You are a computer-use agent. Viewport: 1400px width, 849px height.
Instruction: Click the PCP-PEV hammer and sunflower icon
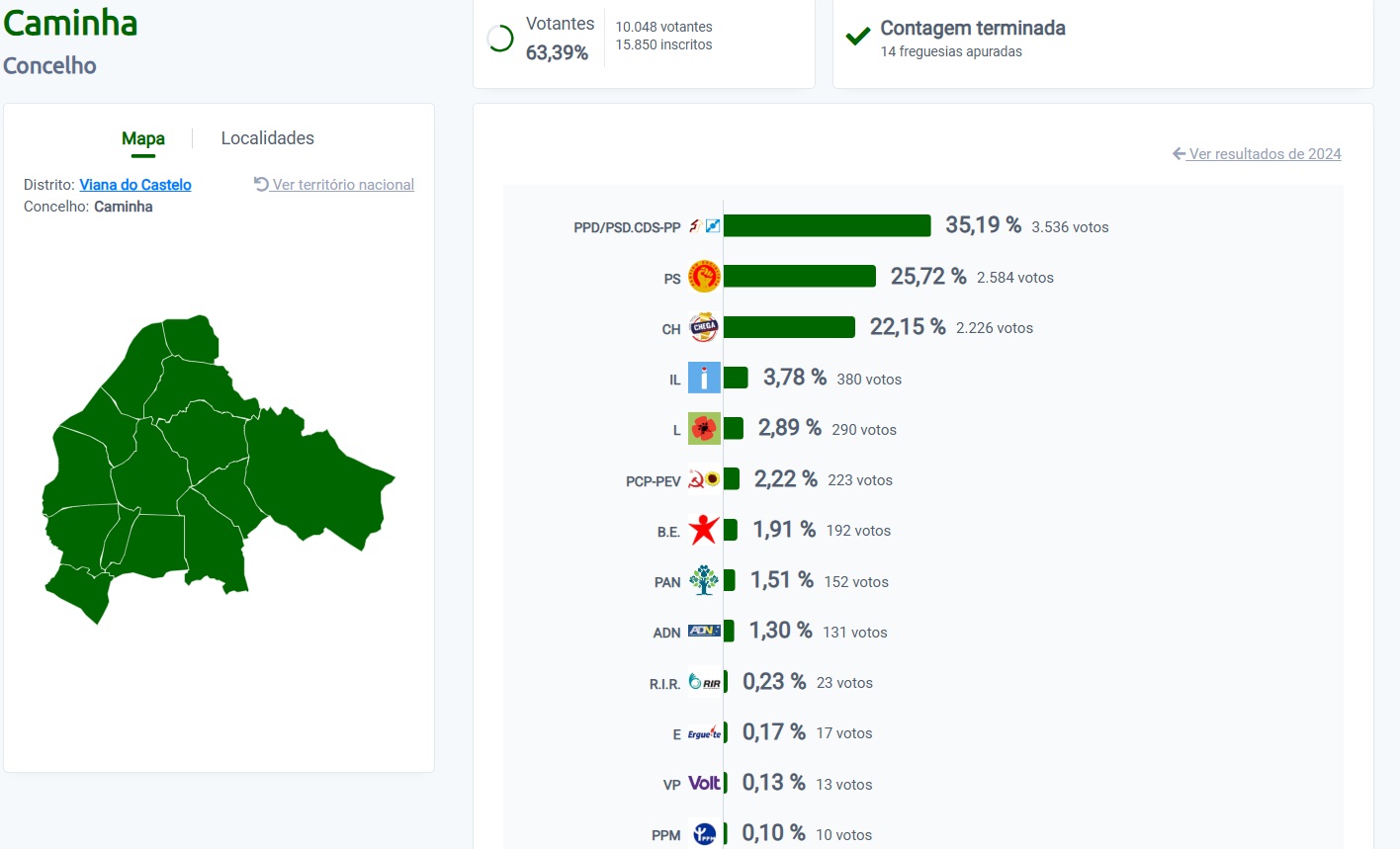pos(704,479)
